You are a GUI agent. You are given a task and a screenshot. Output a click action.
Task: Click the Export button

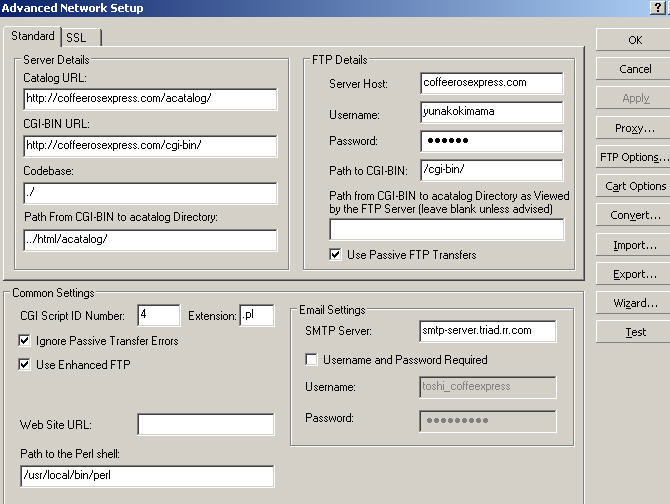(635, 274)
